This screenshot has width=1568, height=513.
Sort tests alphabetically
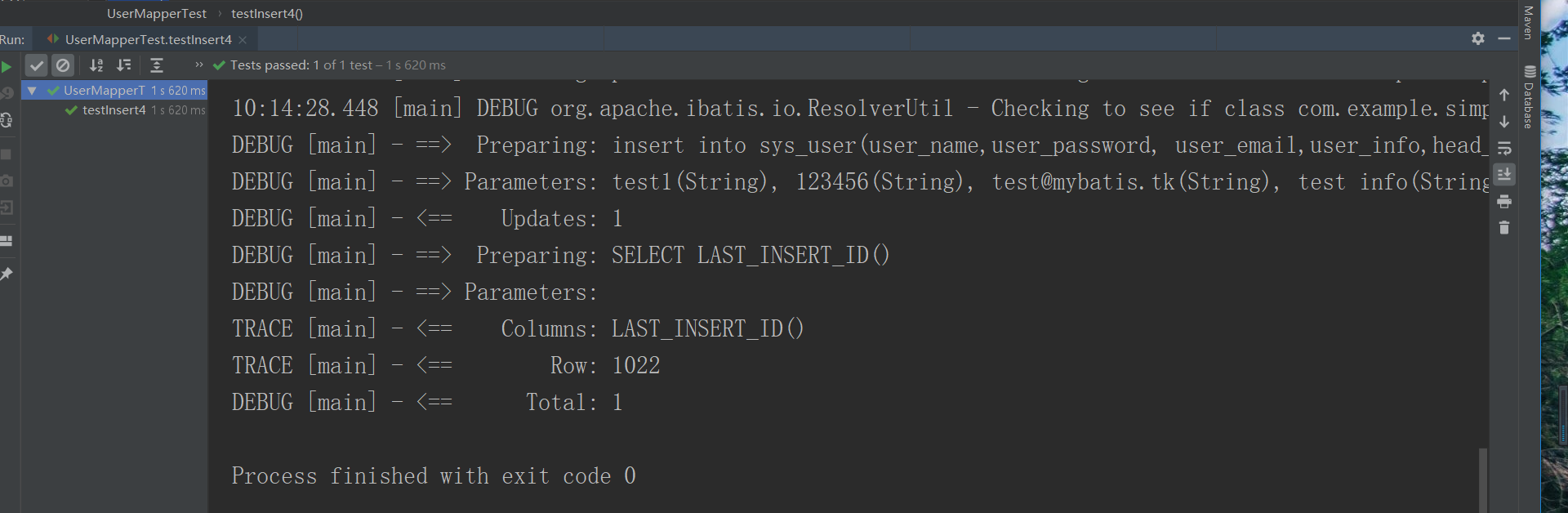(96, 65)
